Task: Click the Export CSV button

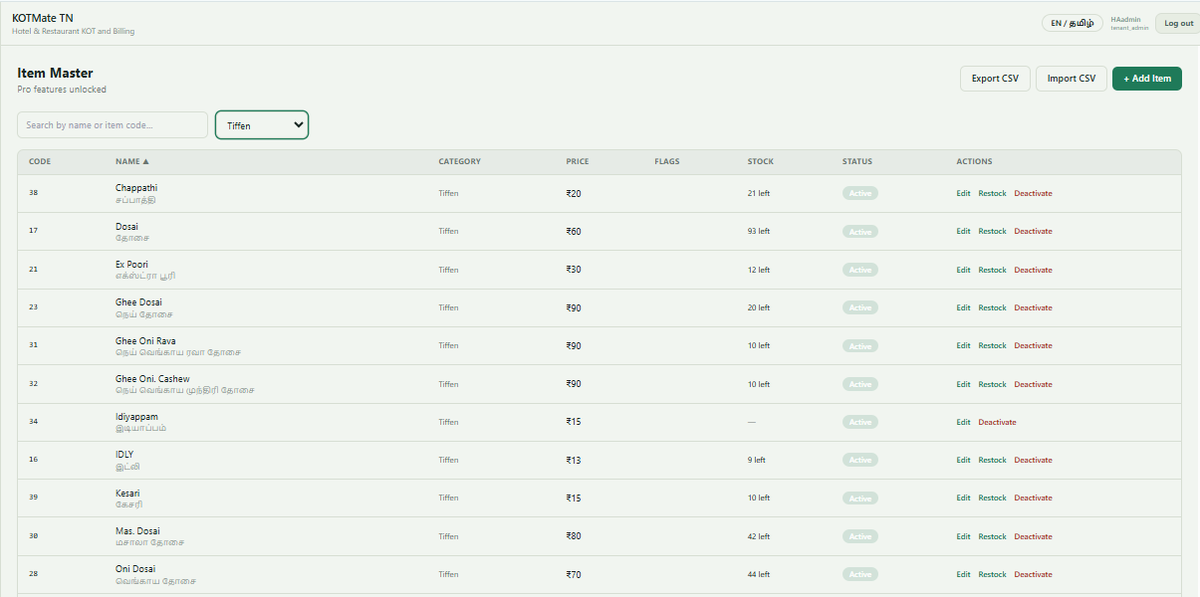Action: [995, 78]
